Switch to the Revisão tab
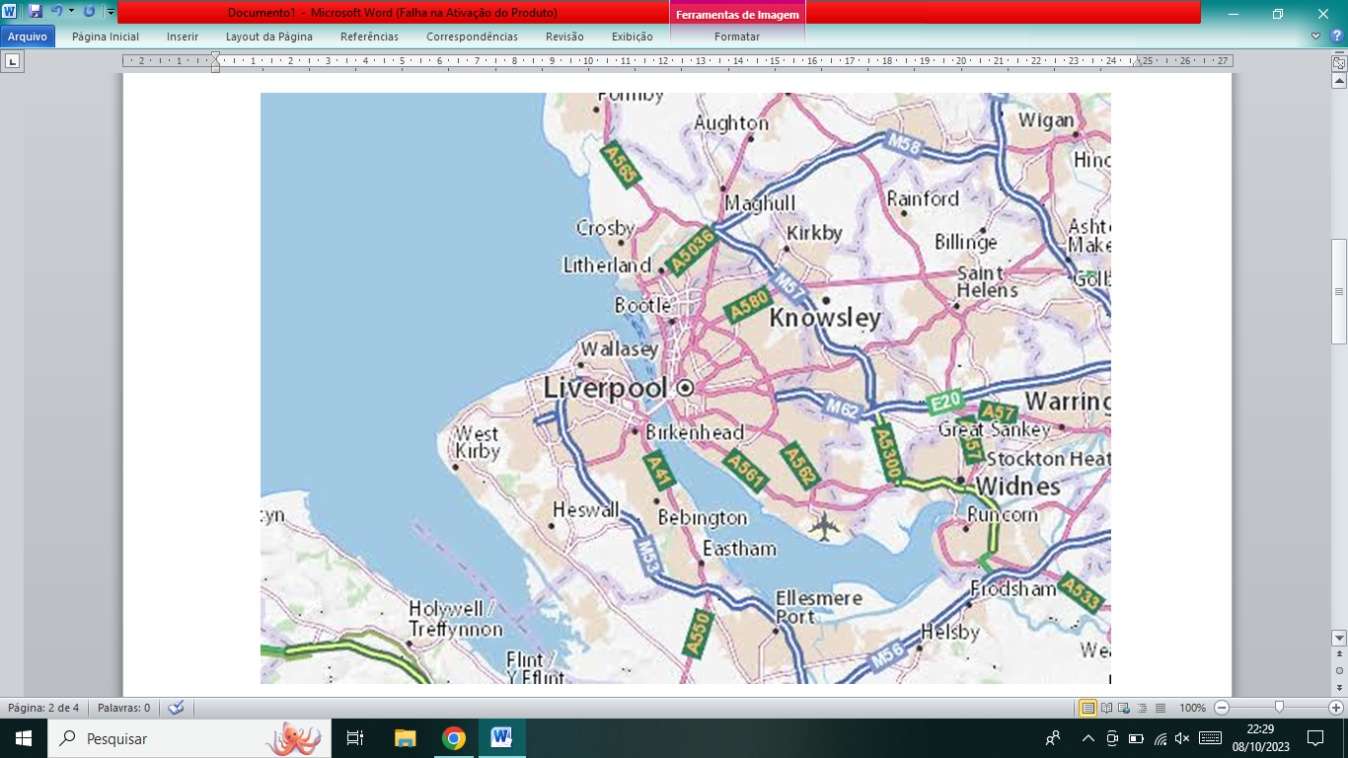This screenshot has height=758, width=1348. [564, 36]
